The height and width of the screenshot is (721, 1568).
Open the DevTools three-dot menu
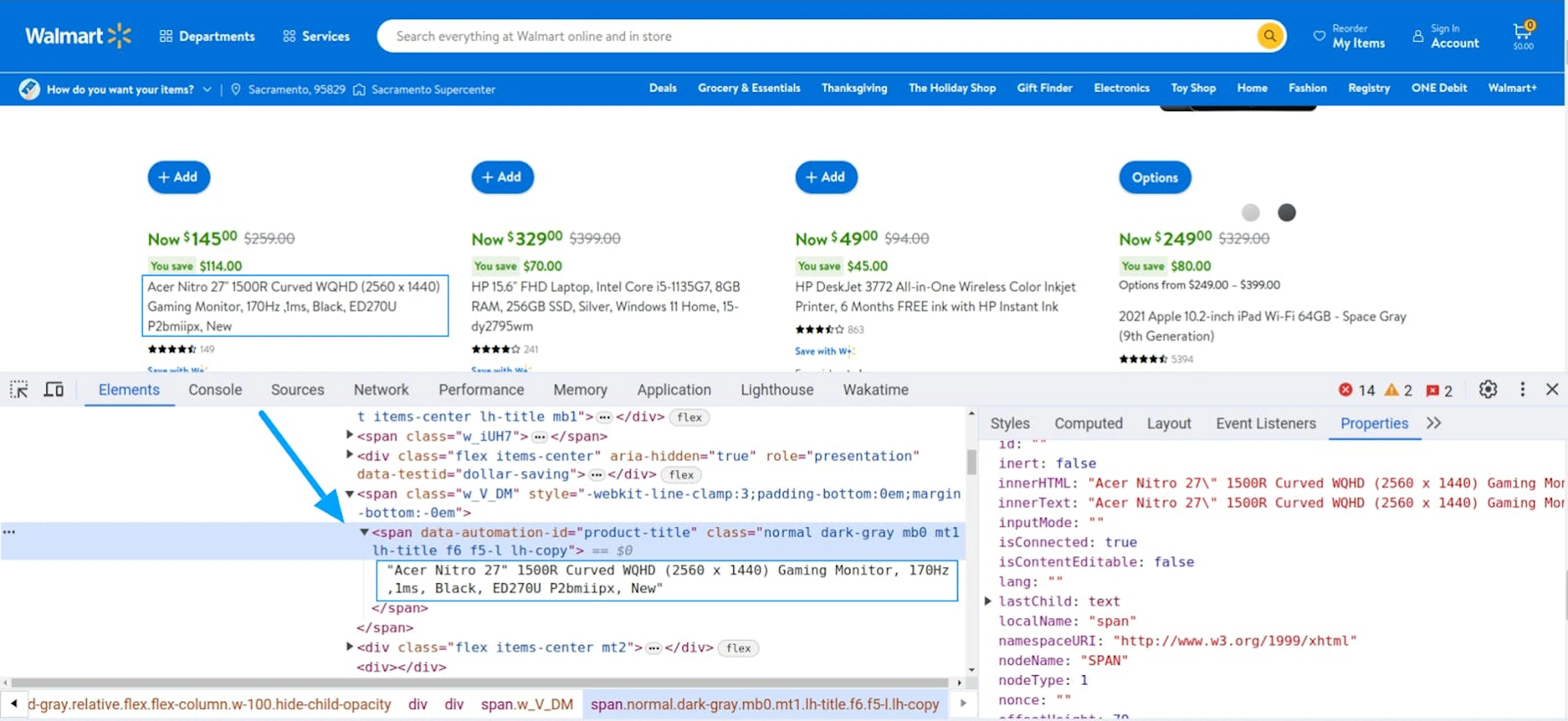pyautogui.click(x=1522, y=389)
